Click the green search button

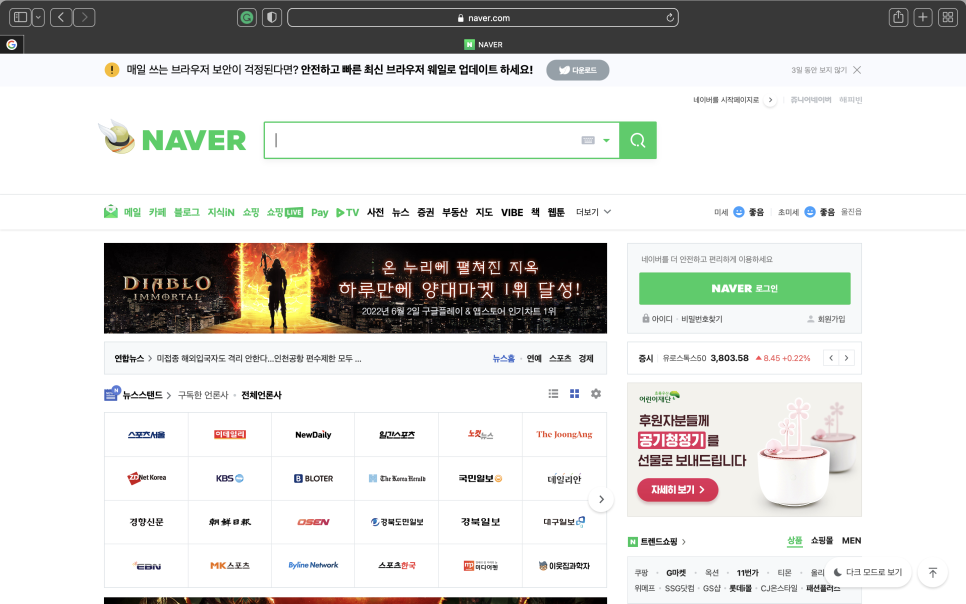pos(638,141)
